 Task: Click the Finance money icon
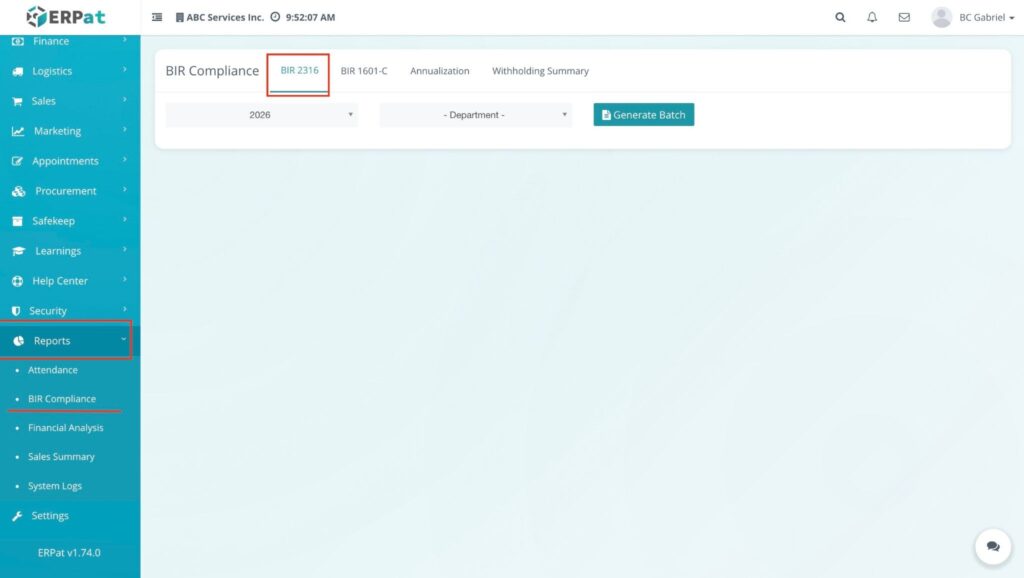(x=18, y=41)
